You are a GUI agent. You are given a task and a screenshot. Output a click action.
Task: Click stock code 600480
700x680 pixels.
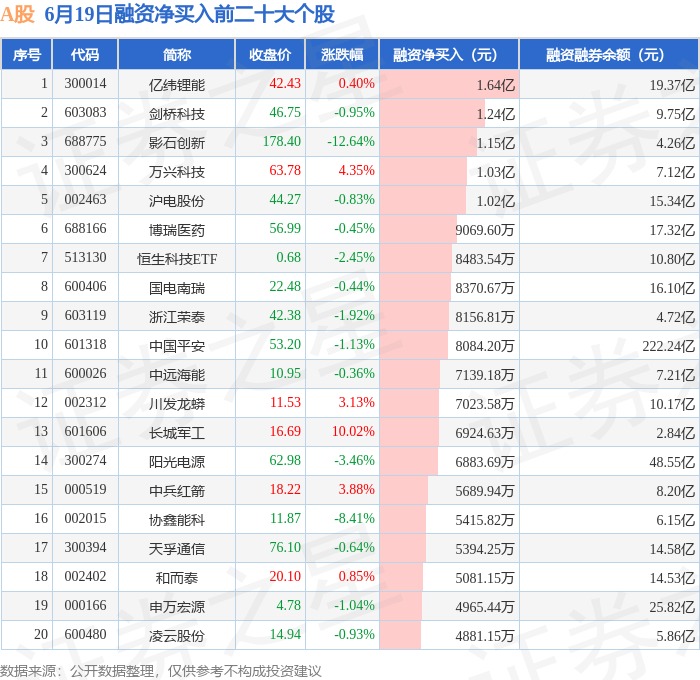click(x=85, y=634)
